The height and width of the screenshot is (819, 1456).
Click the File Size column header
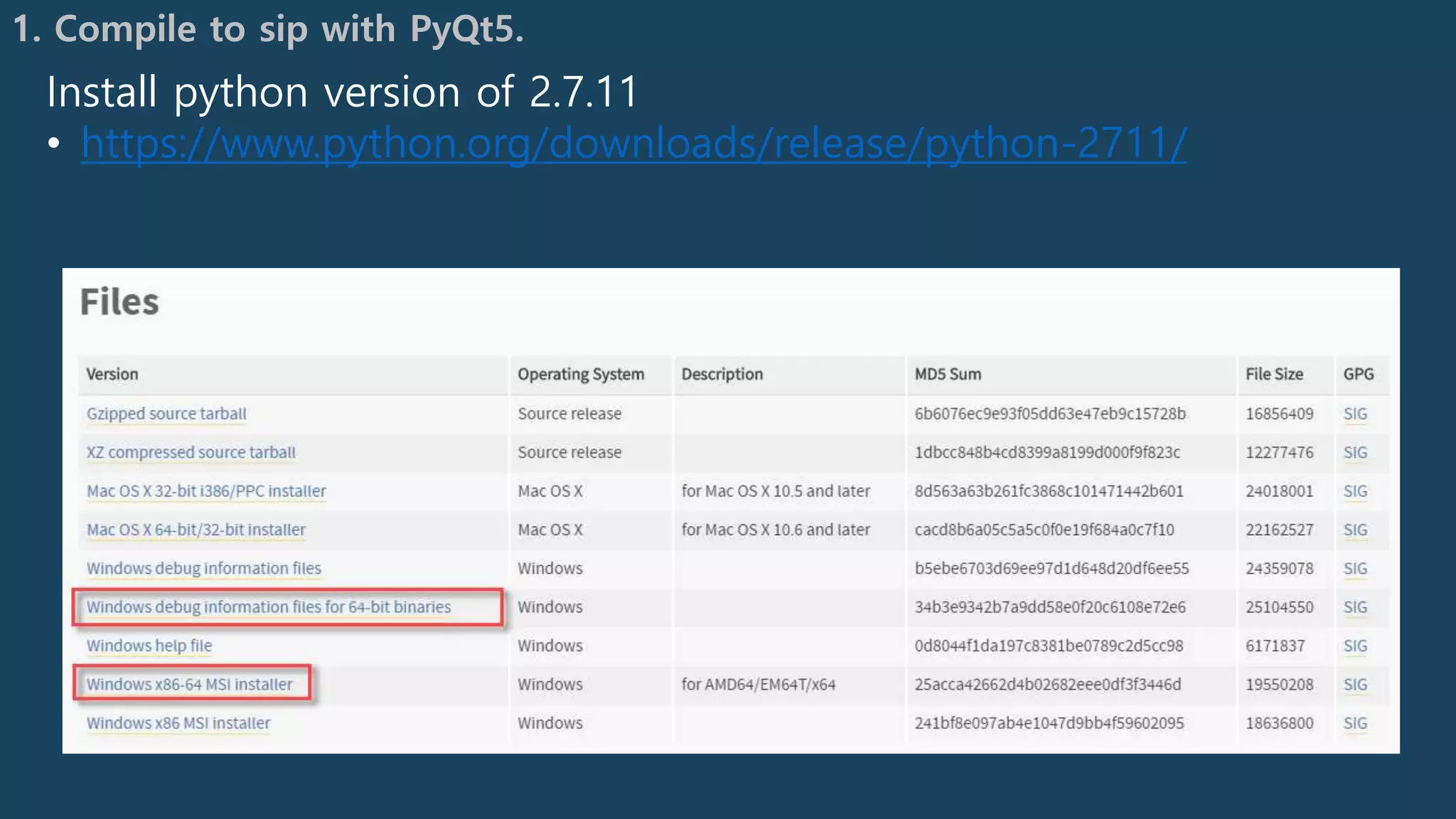pyautogui.click(x=1274, y=374)
